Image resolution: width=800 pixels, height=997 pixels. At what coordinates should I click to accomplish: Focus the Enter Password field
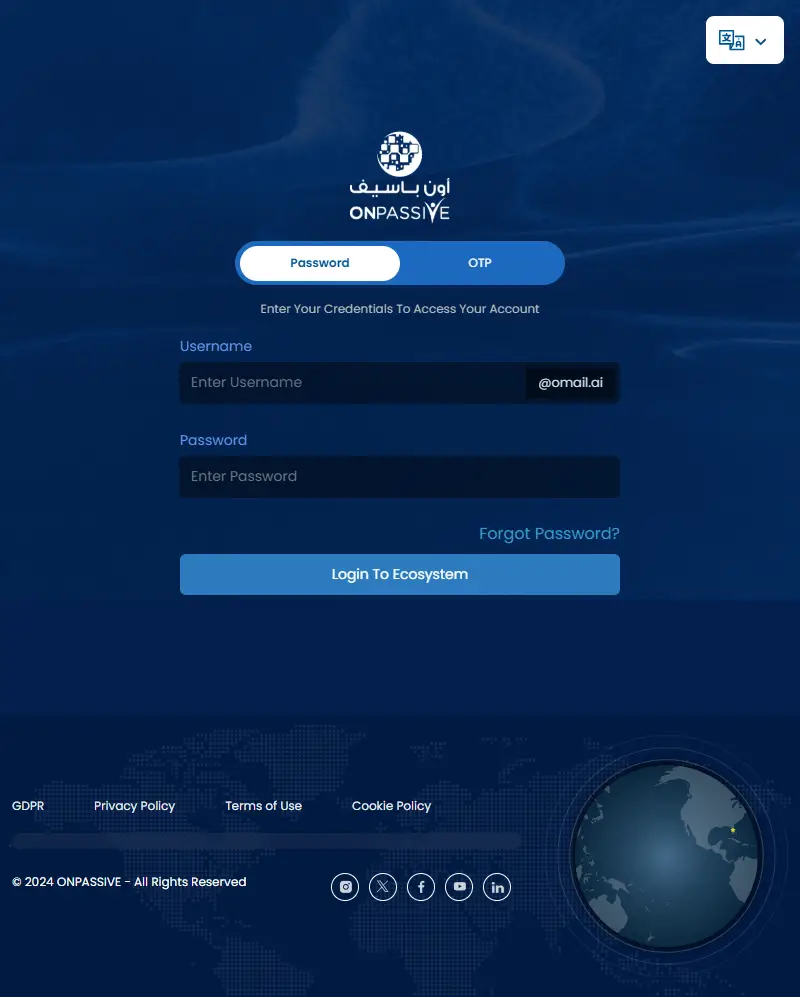tap(399, 477)
